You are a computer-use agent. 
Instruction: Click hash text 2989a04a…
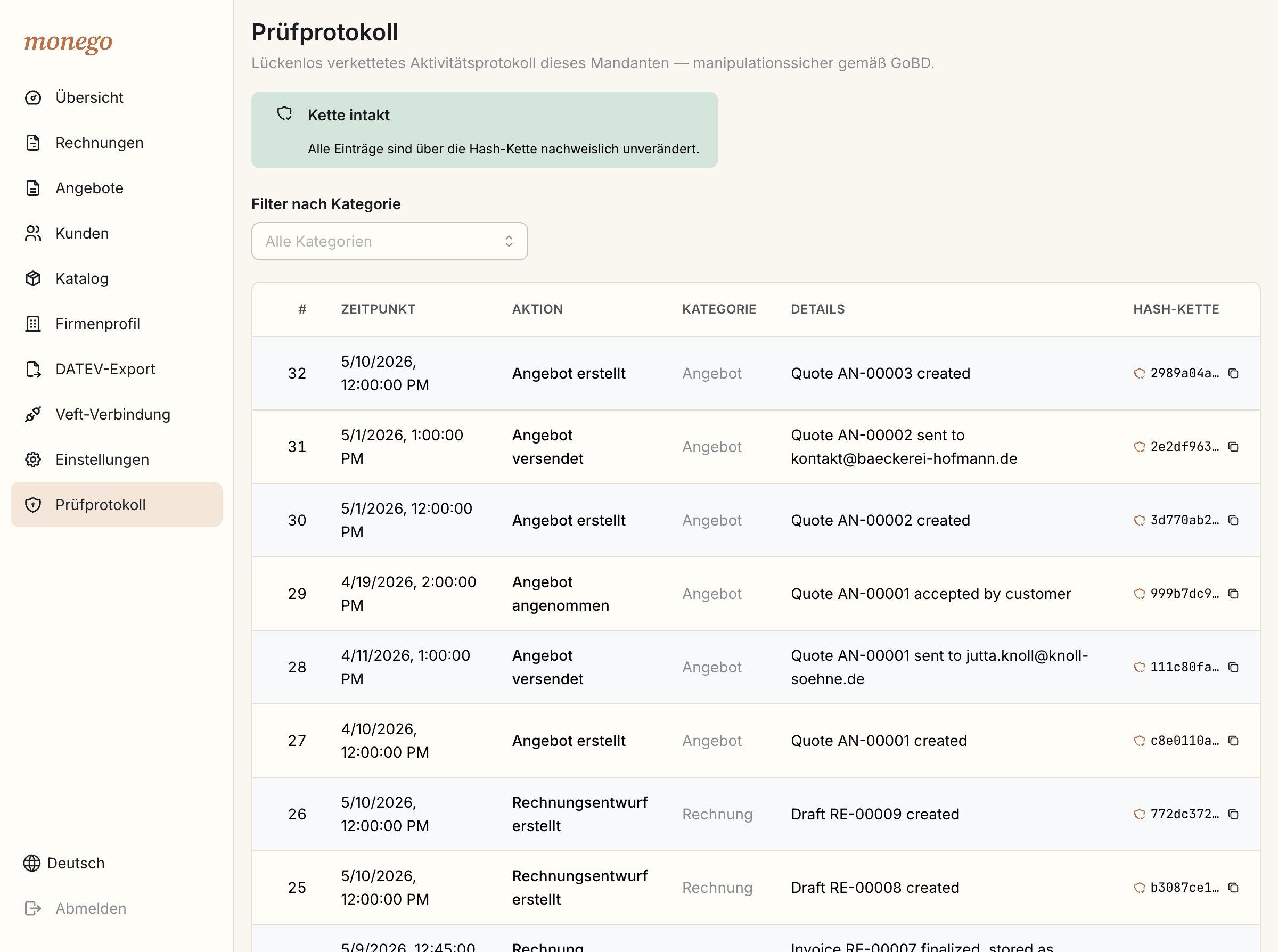(1185, 373)
